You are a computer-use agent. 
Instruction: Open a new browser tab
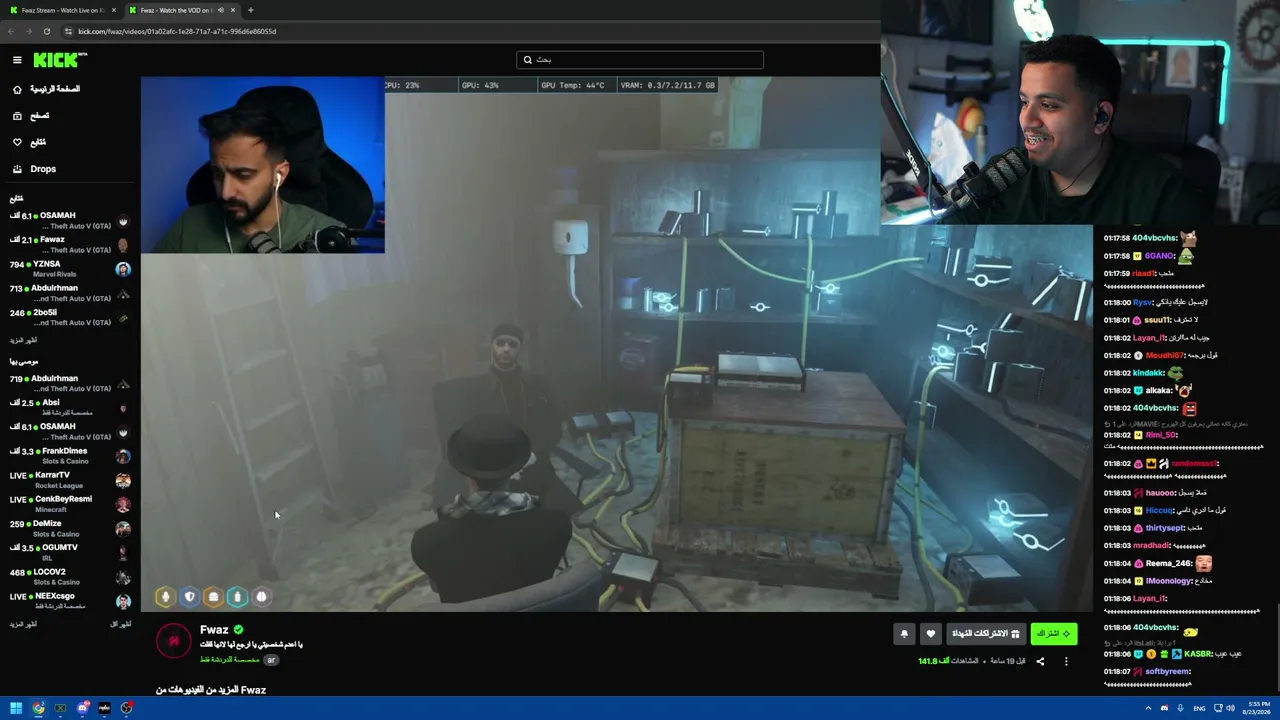pos(250,10)
